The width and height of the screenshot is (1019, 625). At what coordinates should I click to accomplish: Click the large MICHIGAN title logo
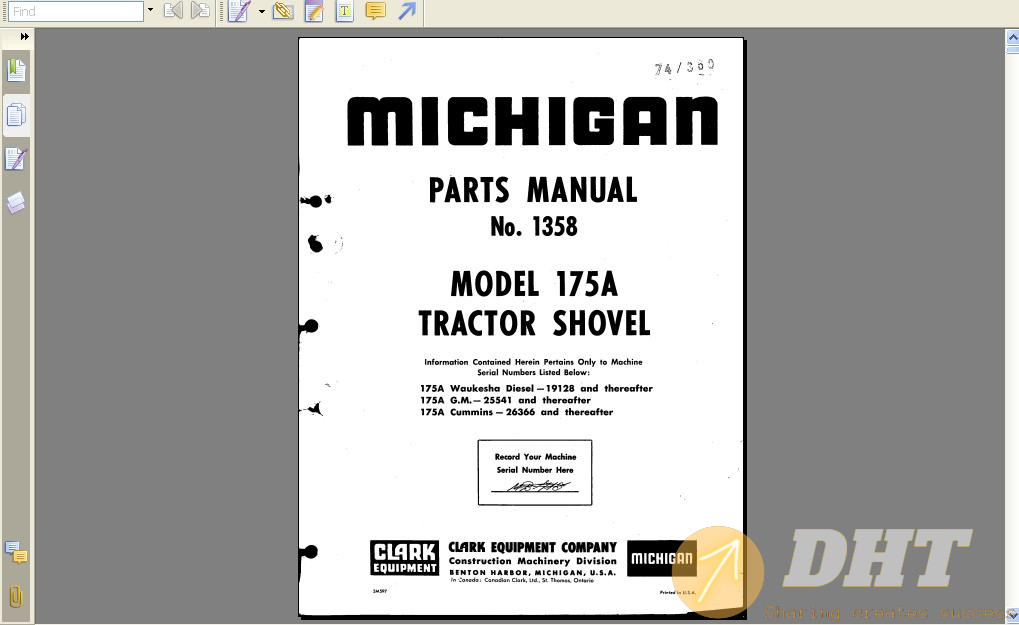tap(533, 121)
